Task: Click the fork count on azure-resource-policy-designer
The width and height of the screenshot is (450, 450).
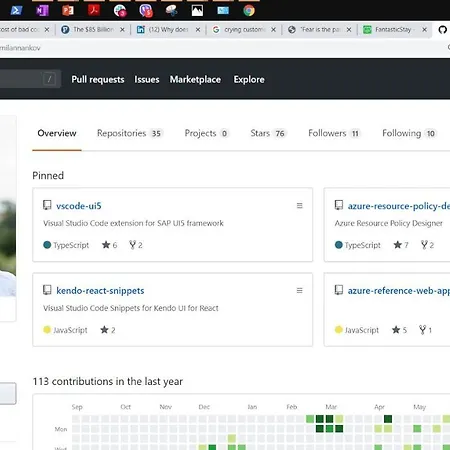Action: (x=427, y=245)
